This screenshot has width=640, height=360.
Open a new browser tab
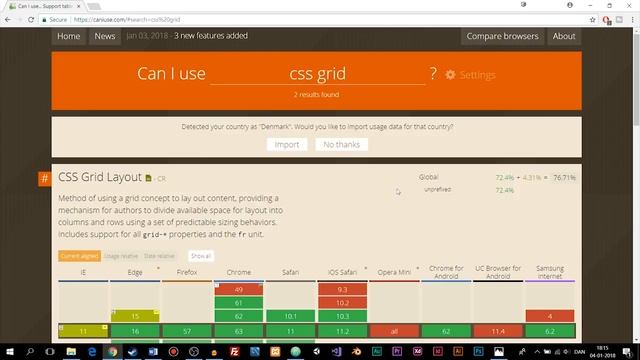pyautogui.click(x=94, y=6)
